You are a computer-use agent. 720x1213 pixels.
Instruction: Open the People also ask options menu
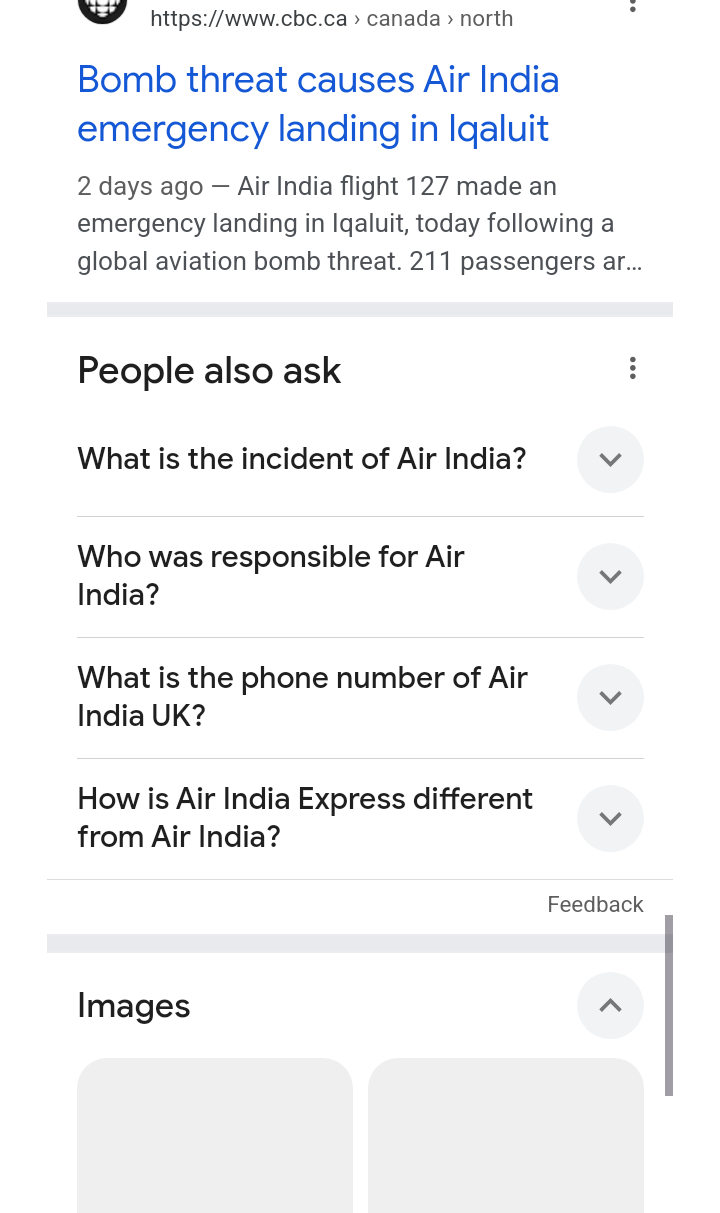click(x=632, y=368)
